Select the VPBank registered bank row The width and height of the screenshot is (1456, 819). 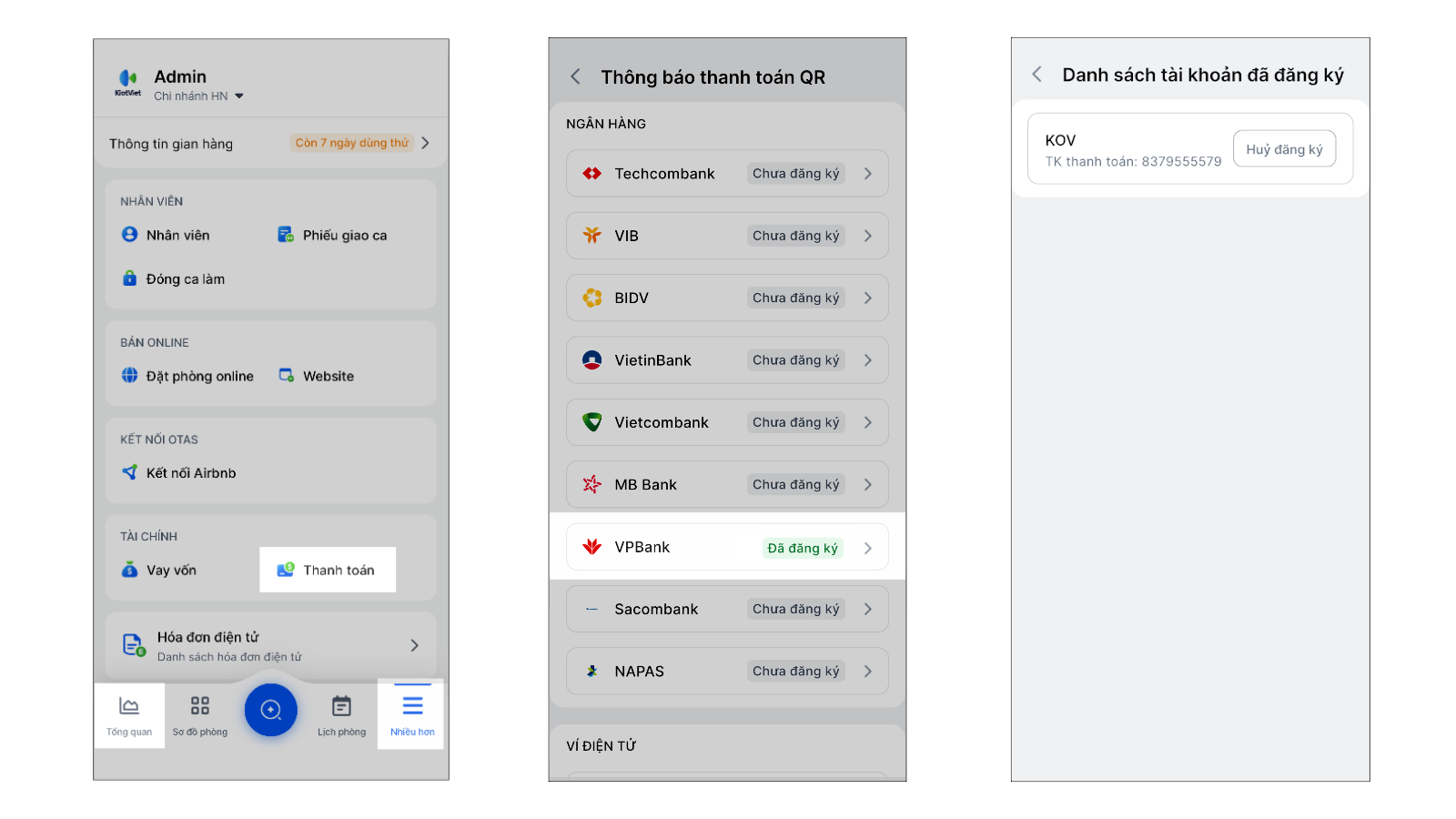coord(726,547)
